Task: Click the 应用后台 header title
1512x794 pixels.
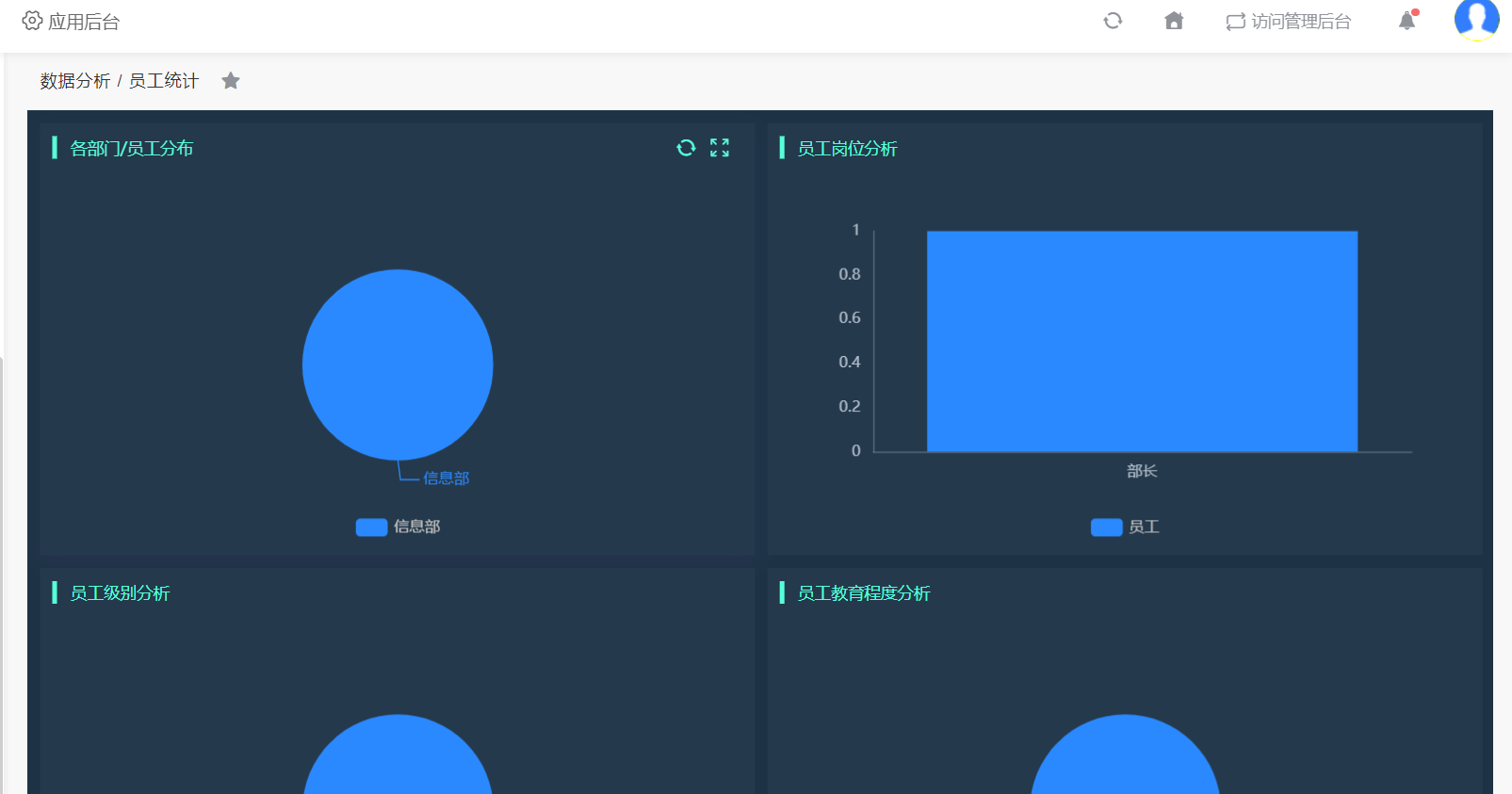Action: click(x=84, y=22)
